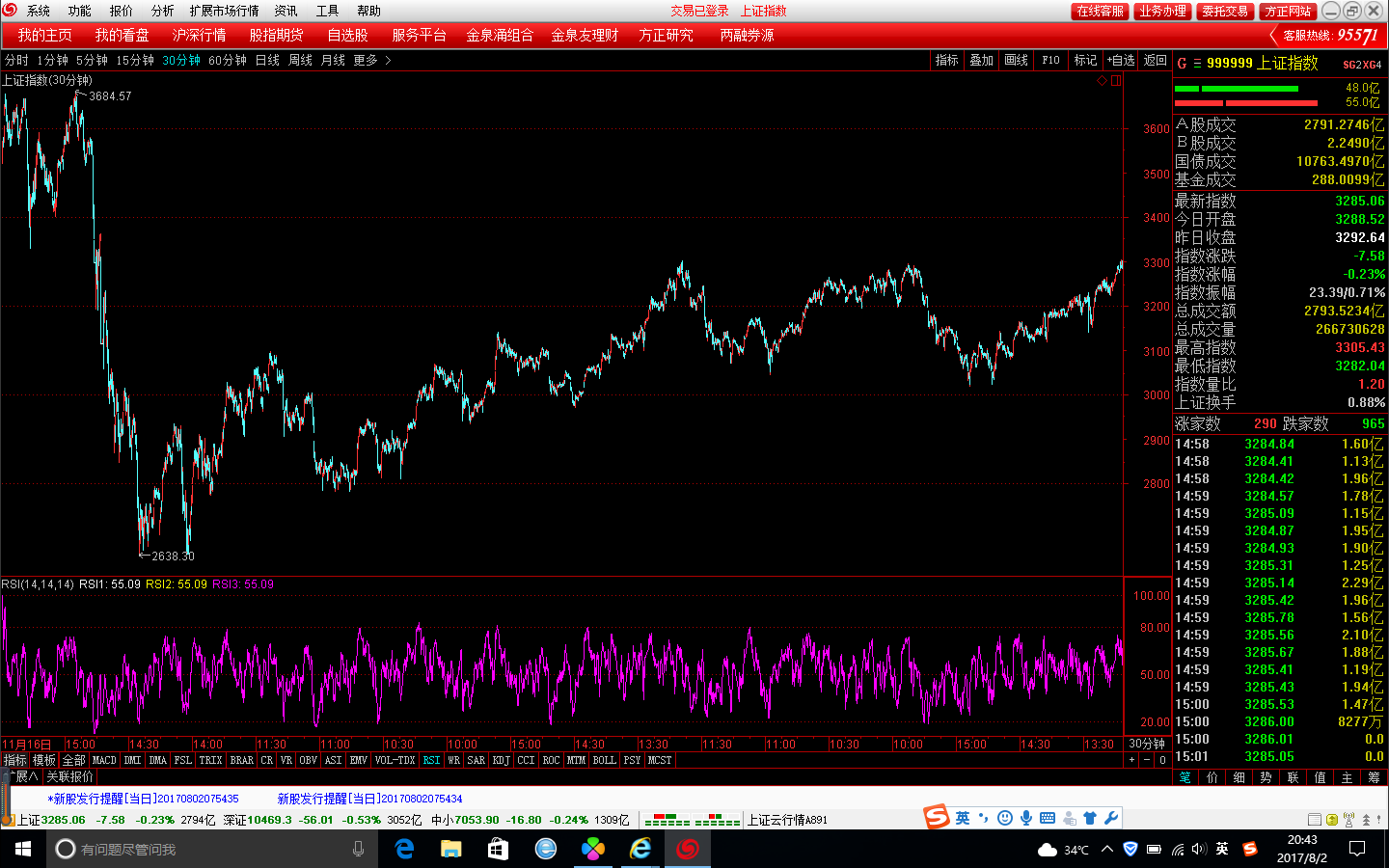Switch chart to 1分钟 period
This screenshot has width=1389, height=868.
point(53,60)
